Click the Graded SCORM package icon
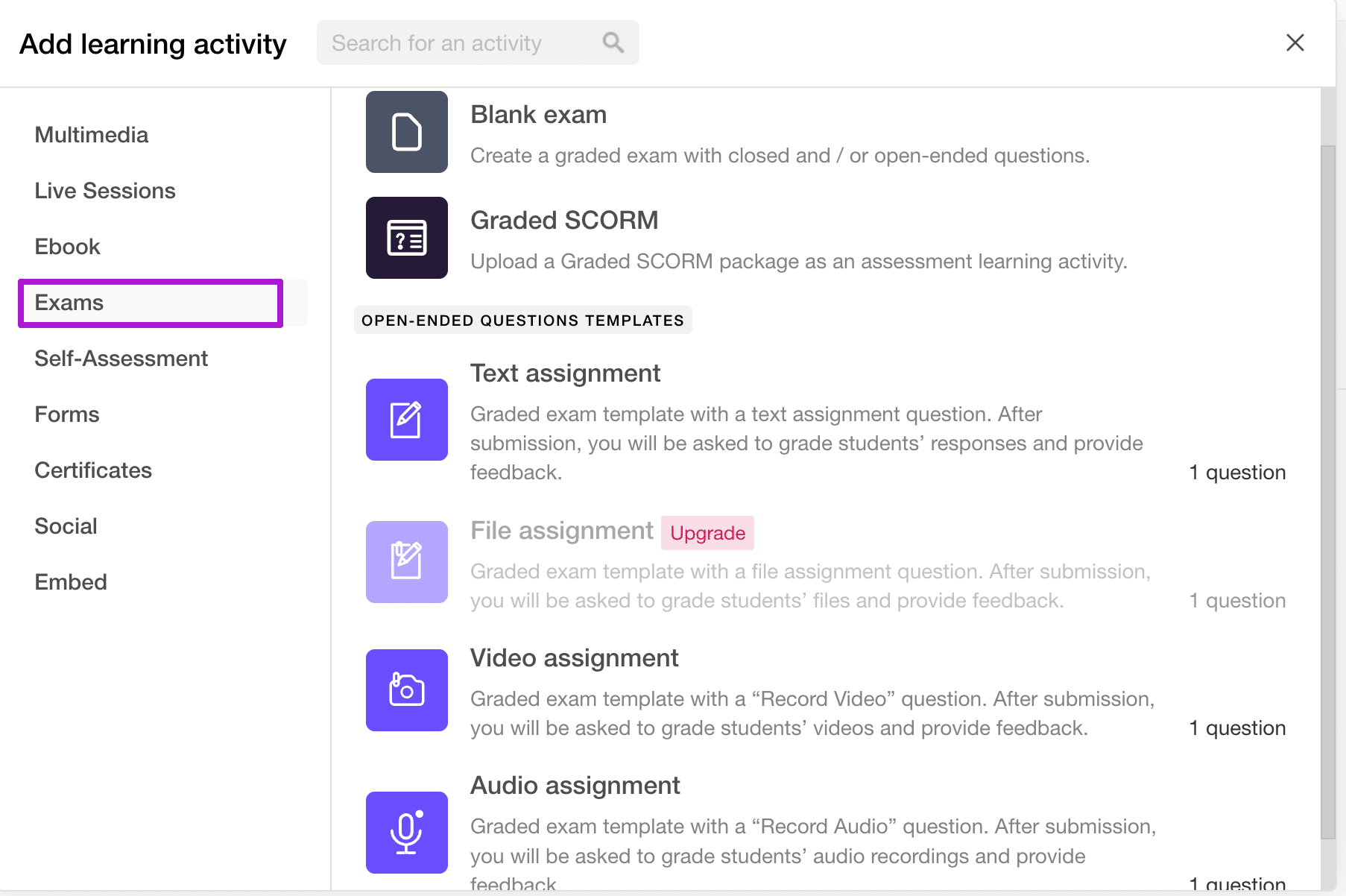The height and width of the screenshot is (896, 1346). click(x=406, y=238)
